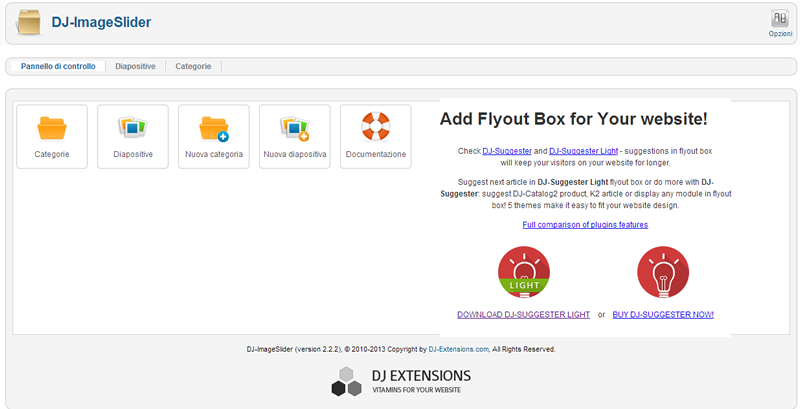Visit DJ-Extensions.com footer link
The width and height of the screenshot is (800, 409).
459,349
